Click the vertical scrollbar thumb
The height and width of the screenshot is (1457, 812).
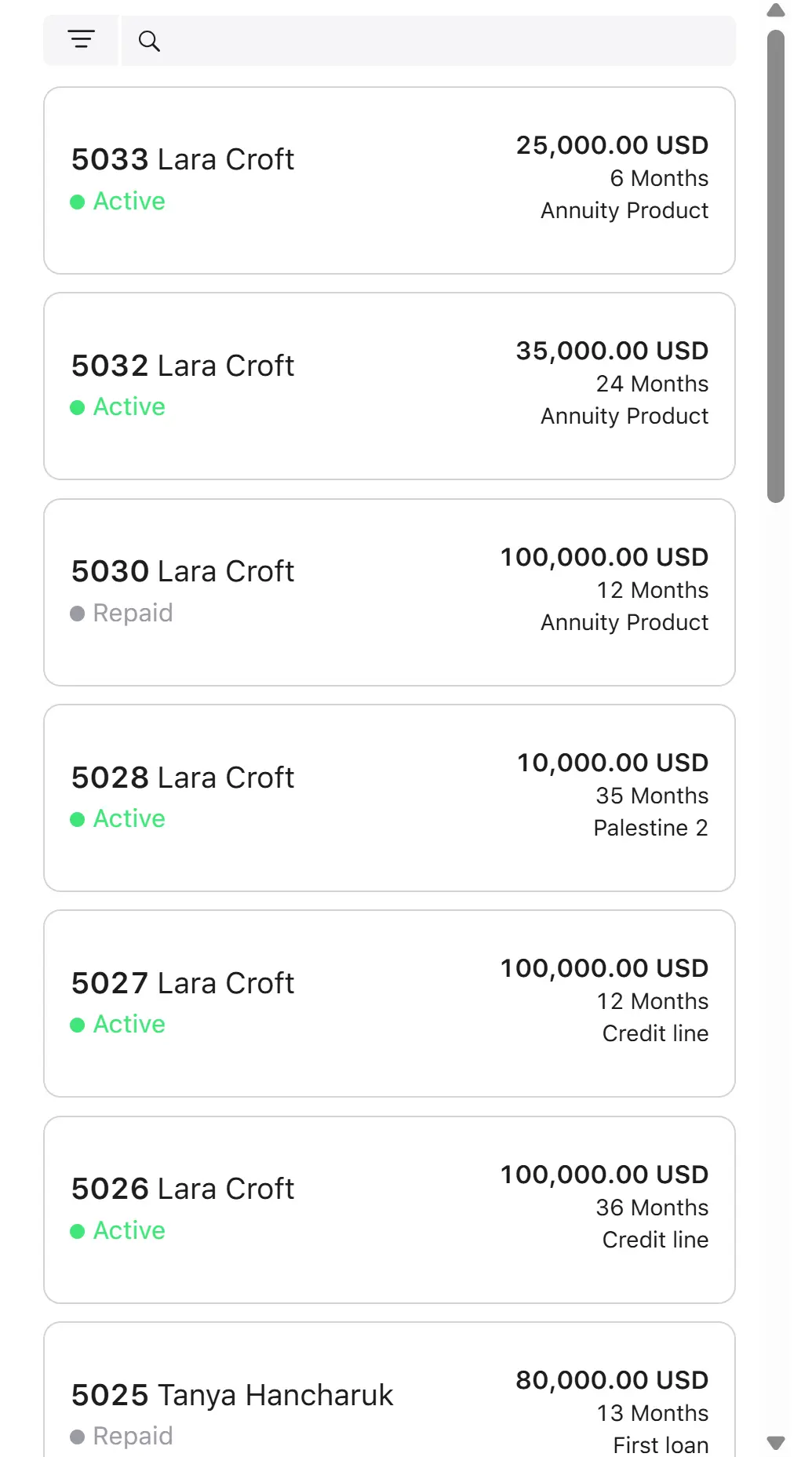(x=776, y=266)
